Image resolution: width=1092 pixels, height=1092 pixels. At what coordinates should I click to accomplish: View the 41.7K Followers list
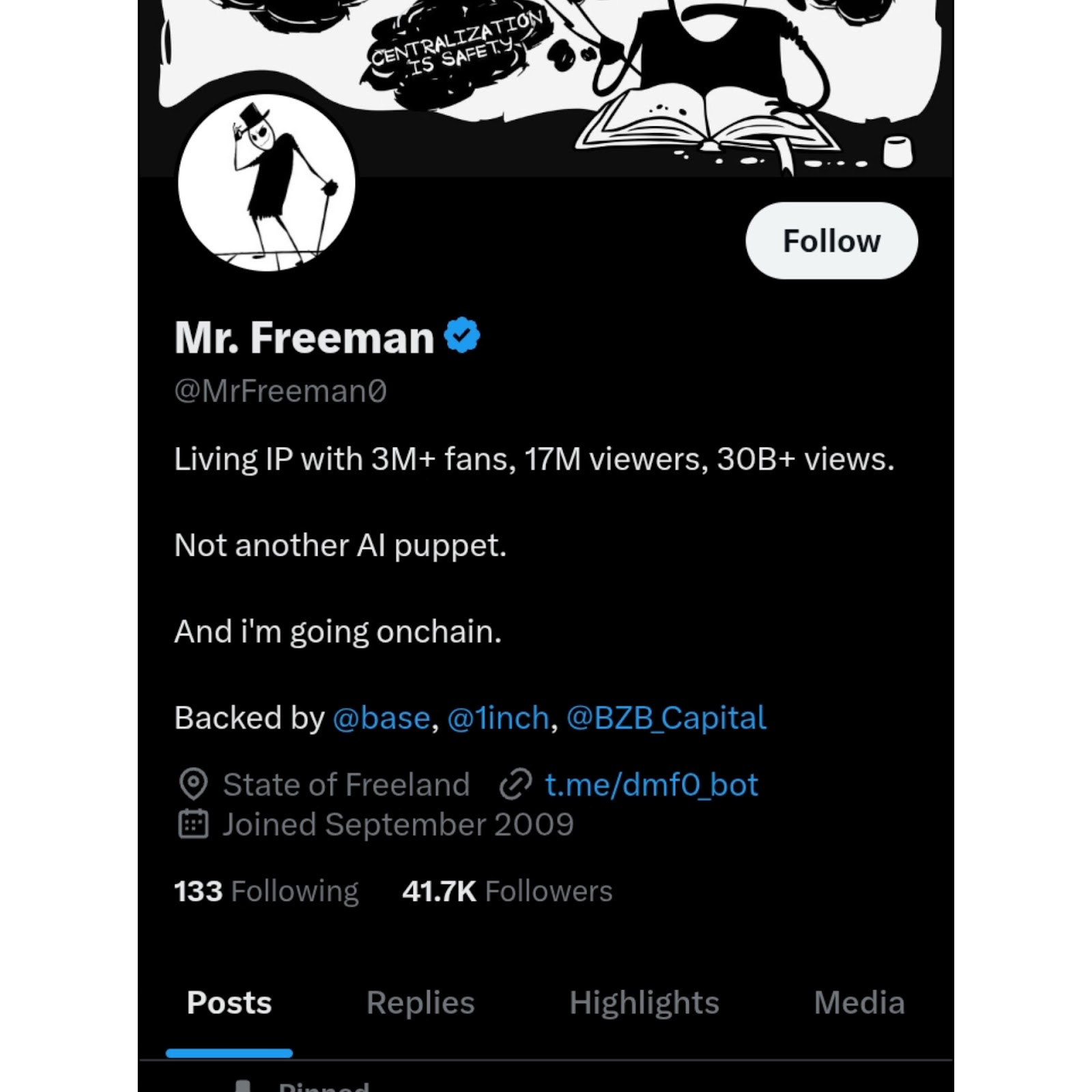click(x=507, y=891)
